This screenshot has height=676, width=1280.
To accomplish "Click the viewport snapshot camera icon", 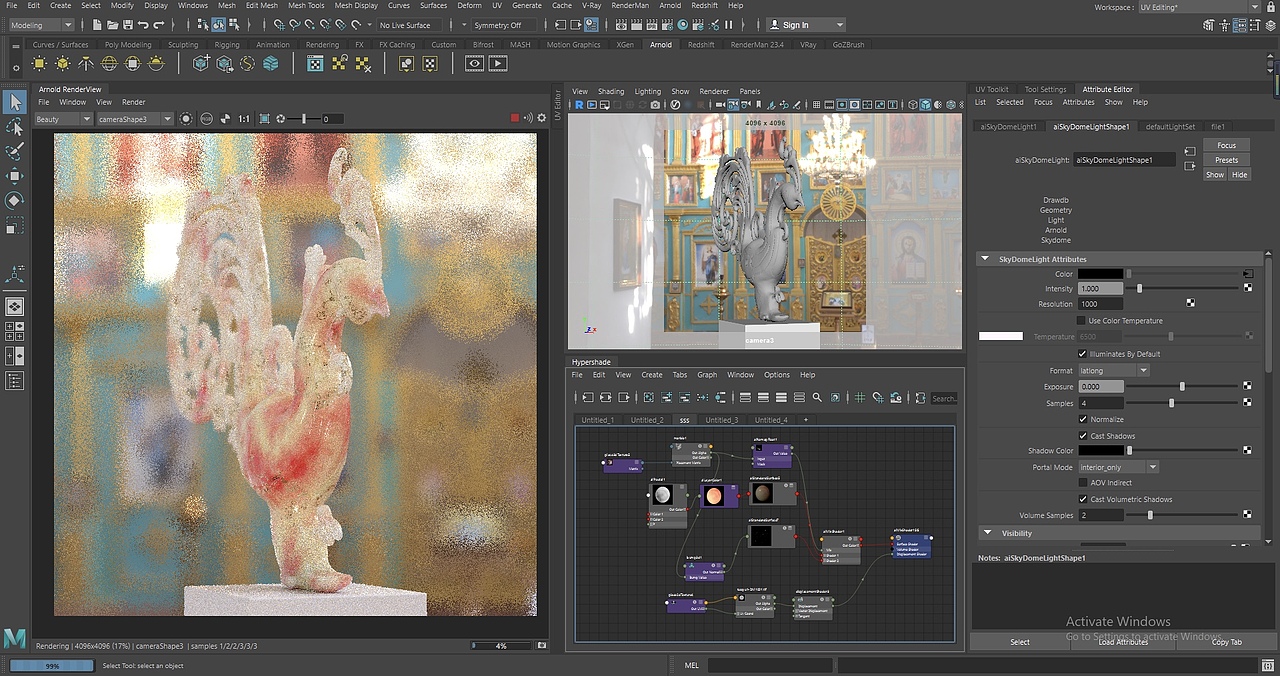I will pyautogui.click(x=655, y=104).
